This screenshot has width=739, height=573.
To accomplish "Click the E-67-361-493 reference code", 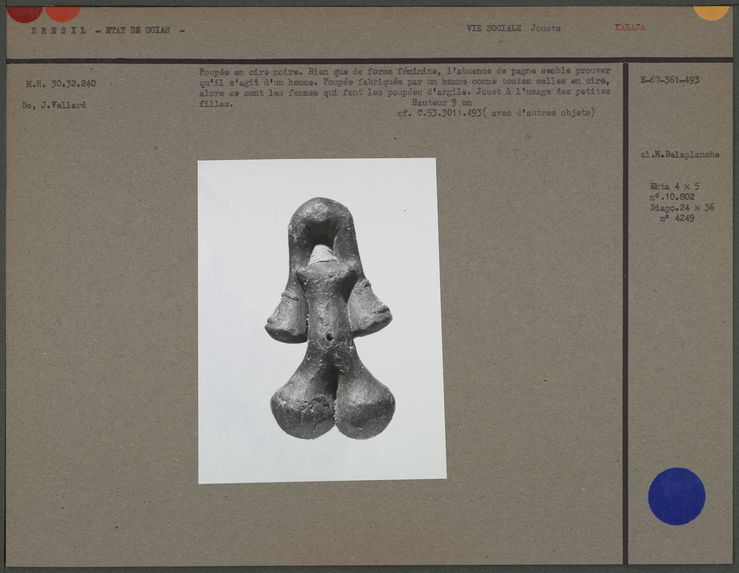I will (x=669, y=80).
